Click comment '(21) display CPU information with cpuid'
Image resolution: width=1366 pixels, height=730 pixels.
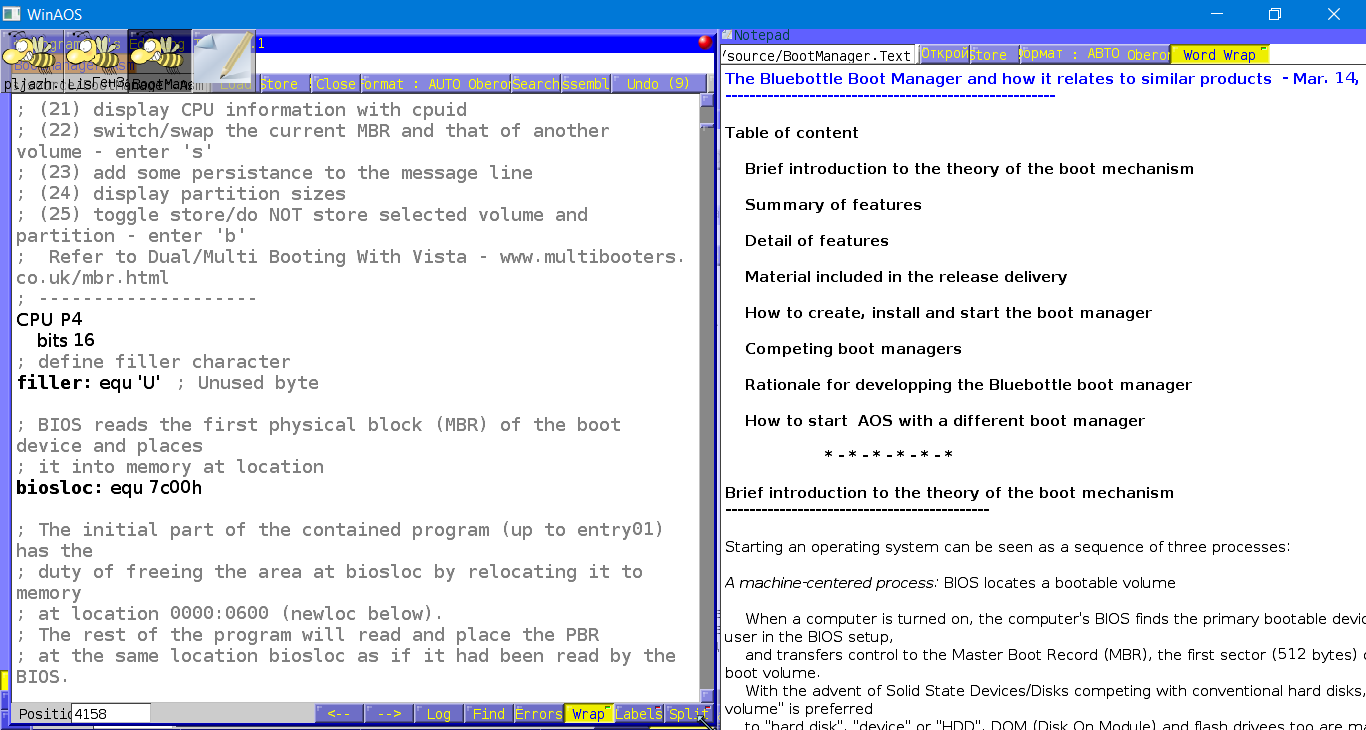(241, 110)
